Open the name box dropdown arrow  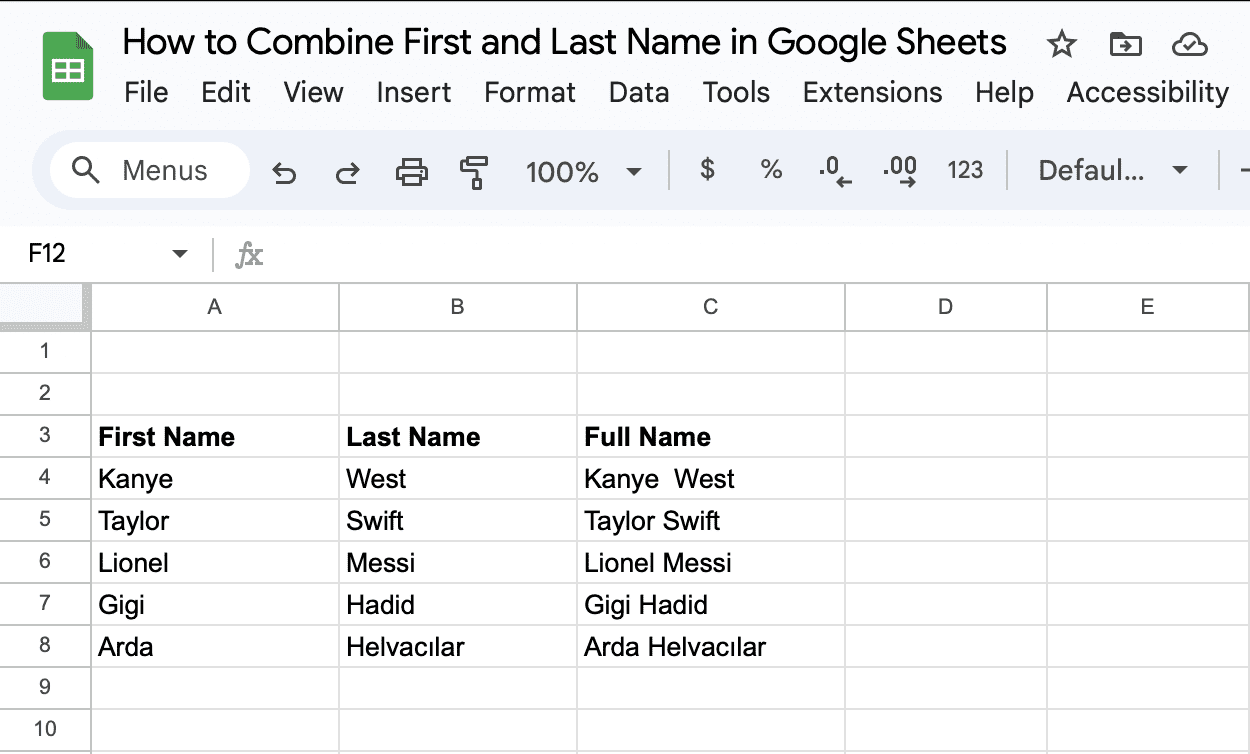pyautogui.click(x=180, y=254)
